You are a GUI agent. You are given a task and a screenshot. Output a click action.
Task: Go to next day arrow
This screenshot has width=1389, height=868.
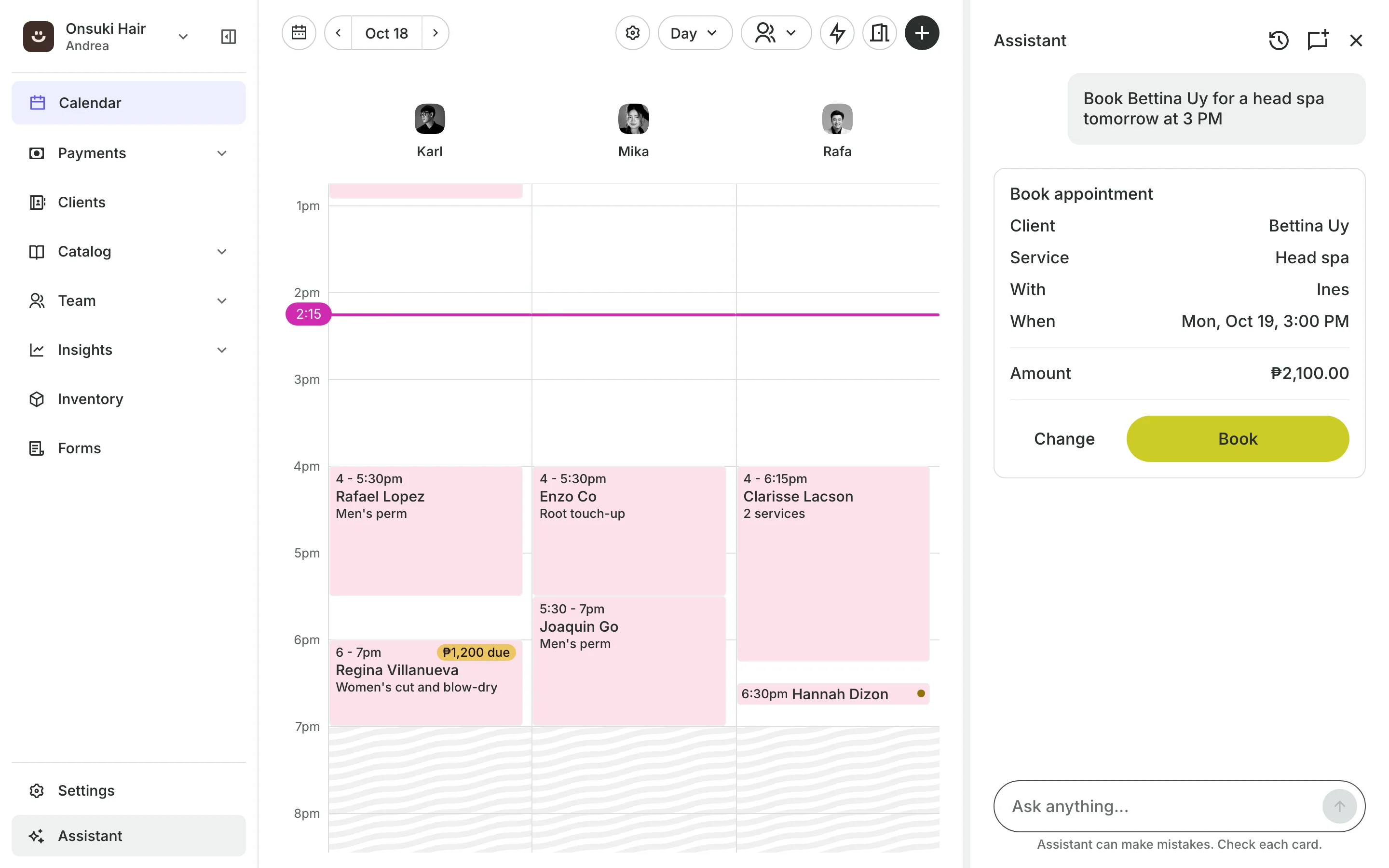tap(435, 33)
